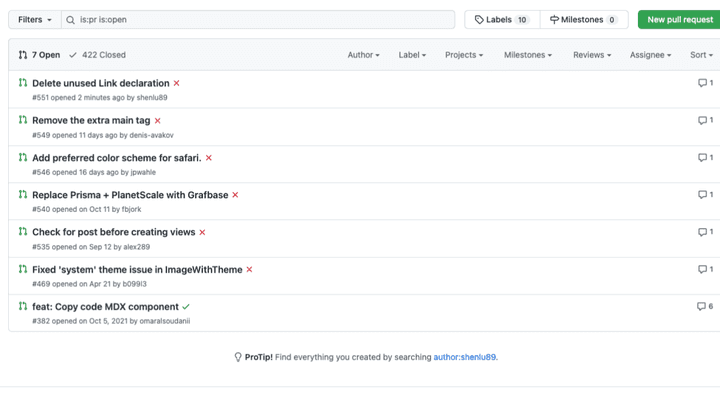
Task: Open comments icon for Remove the extra main tag
Action: tap(705, 121)
